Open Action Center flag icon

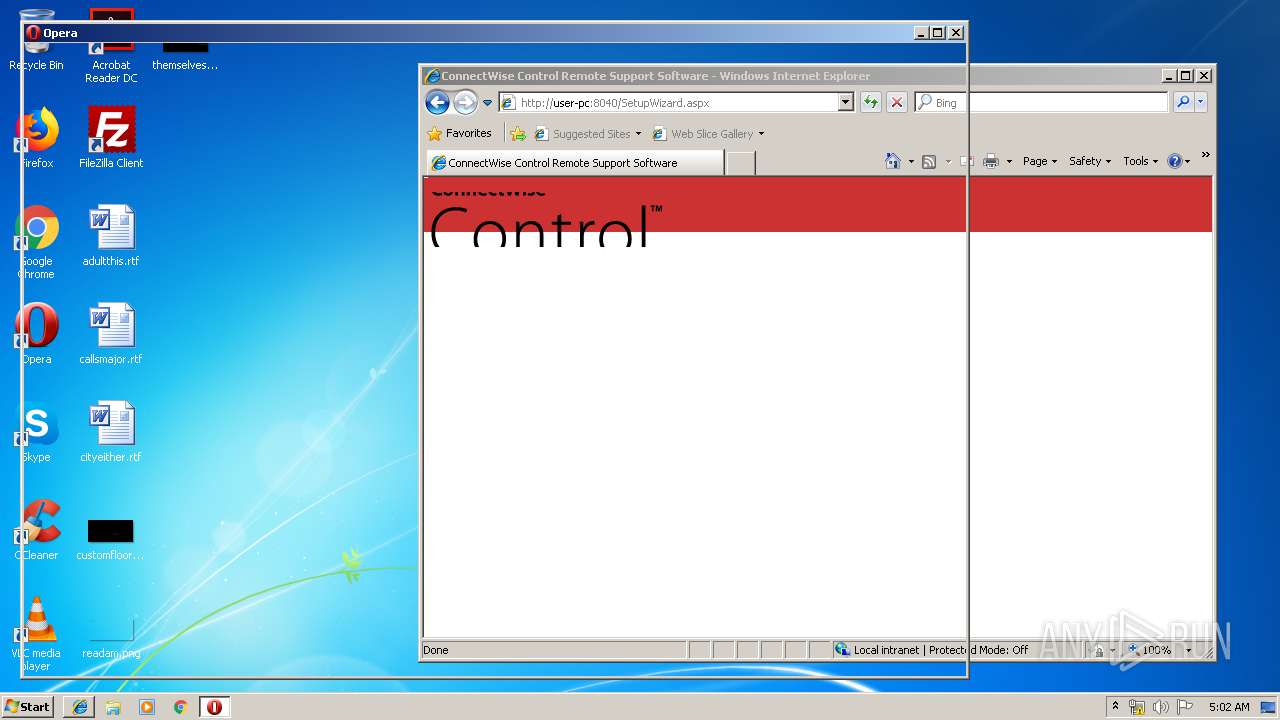point(1183,707)
